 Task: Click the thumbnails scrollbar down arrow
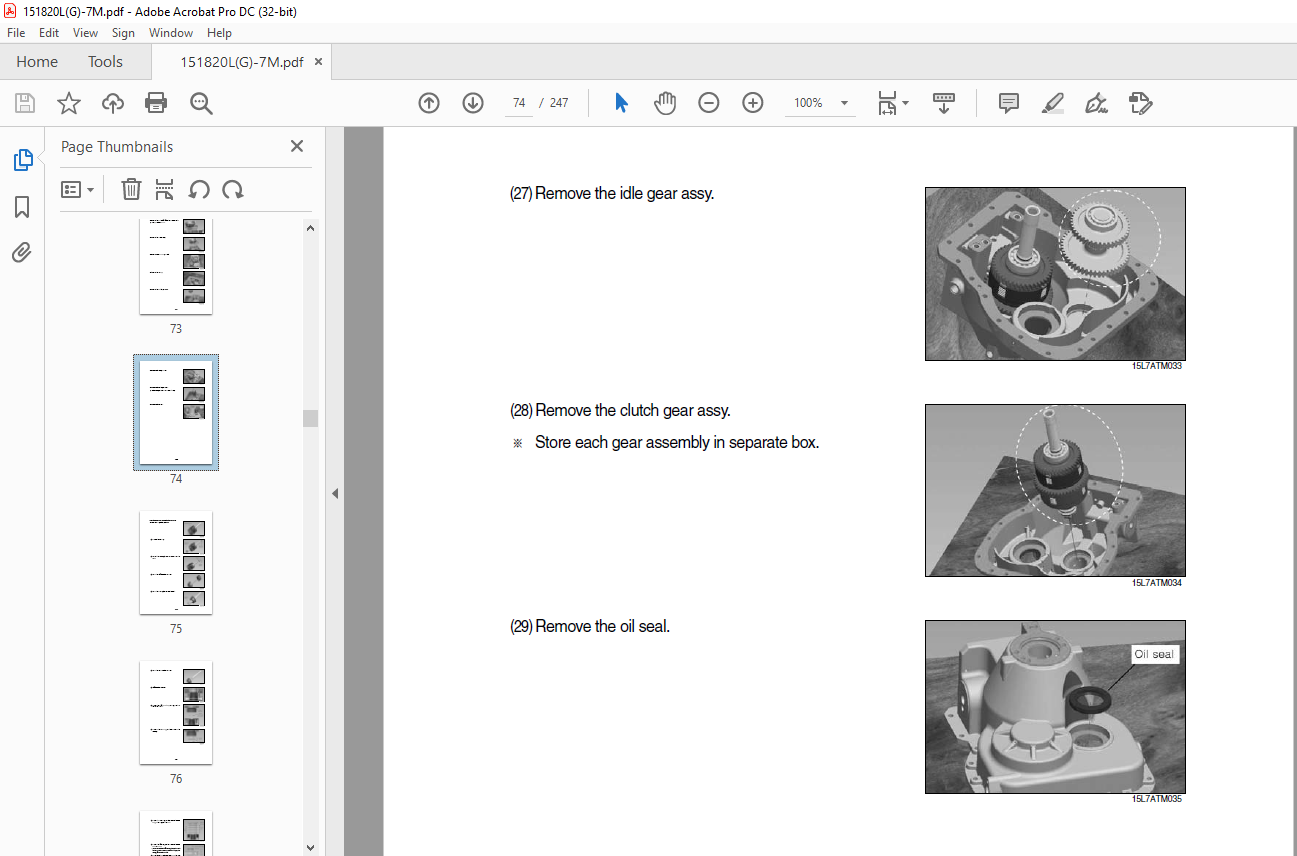pos(310,846)
